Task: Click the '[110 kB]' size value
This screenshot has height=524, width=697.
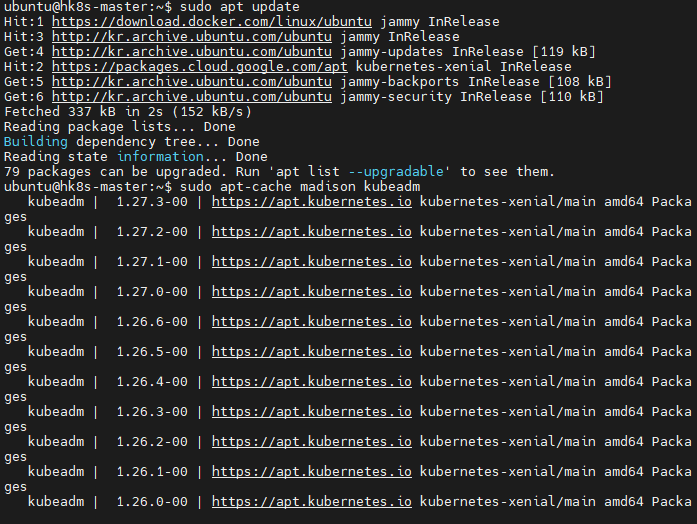Action: (x=572, y=96)
